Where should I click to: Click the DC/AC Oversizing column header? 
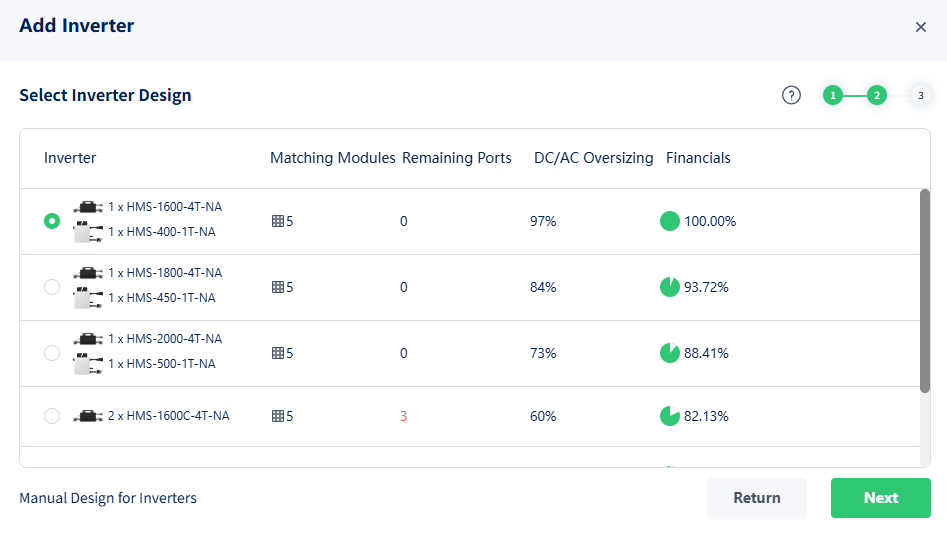(x=594, y=158)
